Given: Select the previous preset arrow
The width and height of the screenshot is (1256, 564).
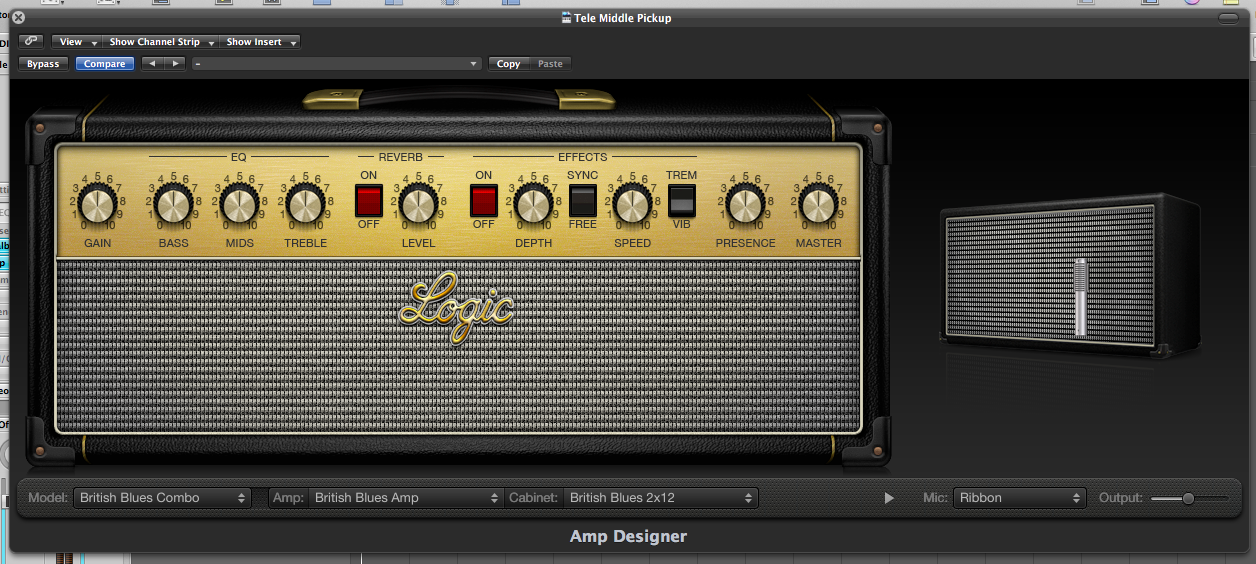Looking at the screenshot, I should (x=152, y=64).
